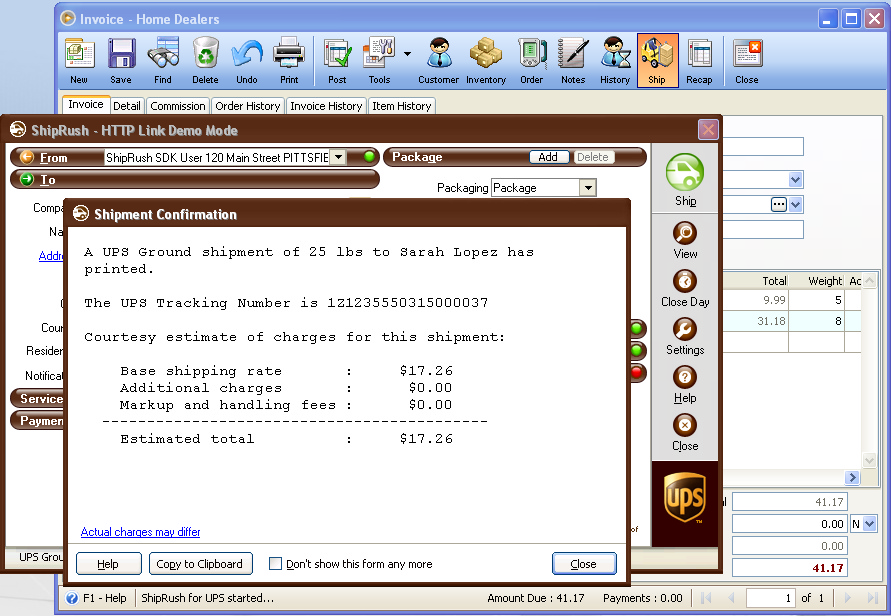Select the Ship forklift toolbar icon
891x616 pixels.
click(657, 61)
